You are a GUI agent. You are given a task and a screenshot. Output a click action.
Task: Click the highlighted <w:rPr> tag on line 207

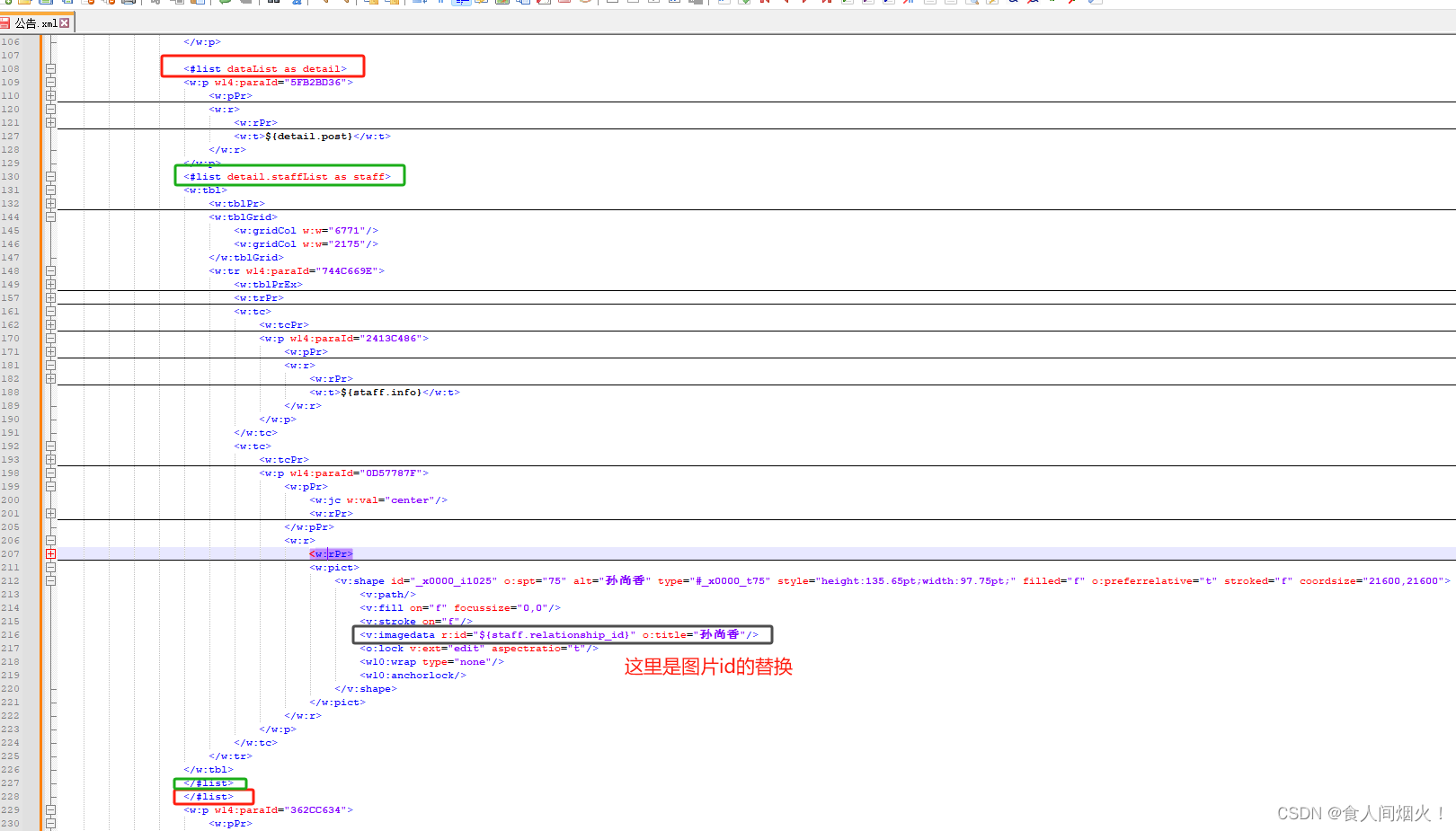click(332, 554)
